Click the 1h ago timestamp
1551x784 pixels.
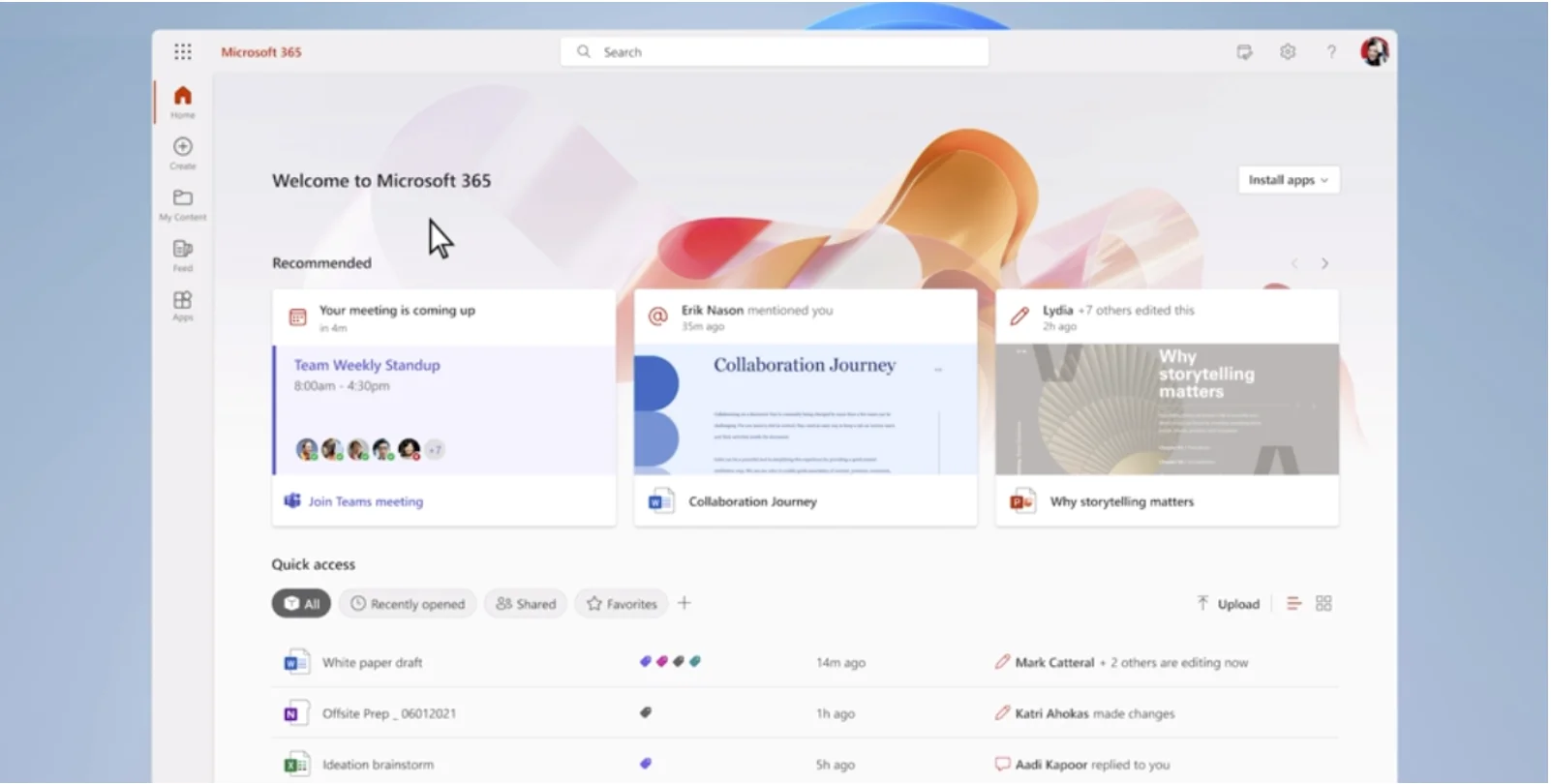836,713
